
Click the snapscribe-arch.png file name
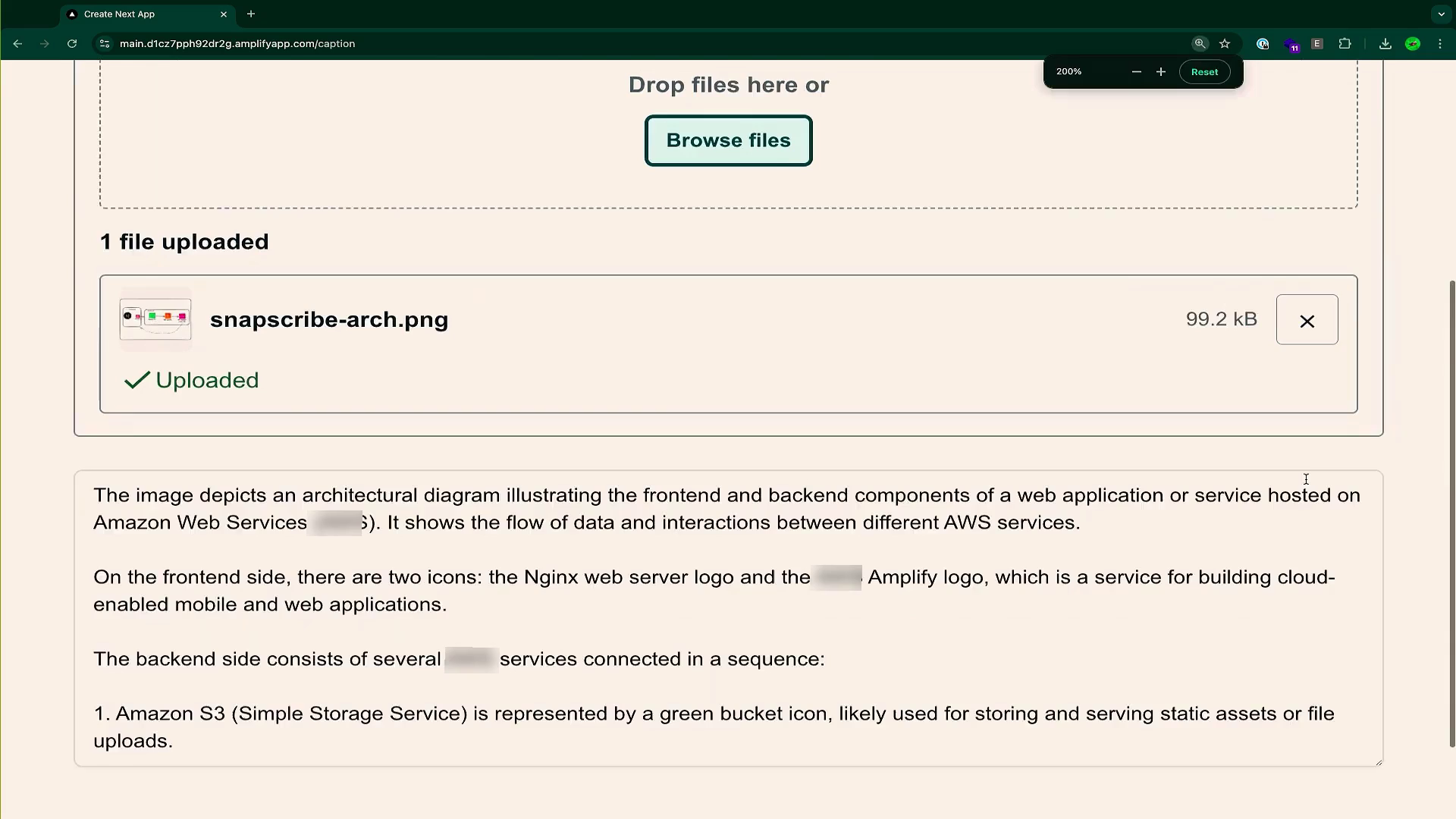[x=329, y=319]
